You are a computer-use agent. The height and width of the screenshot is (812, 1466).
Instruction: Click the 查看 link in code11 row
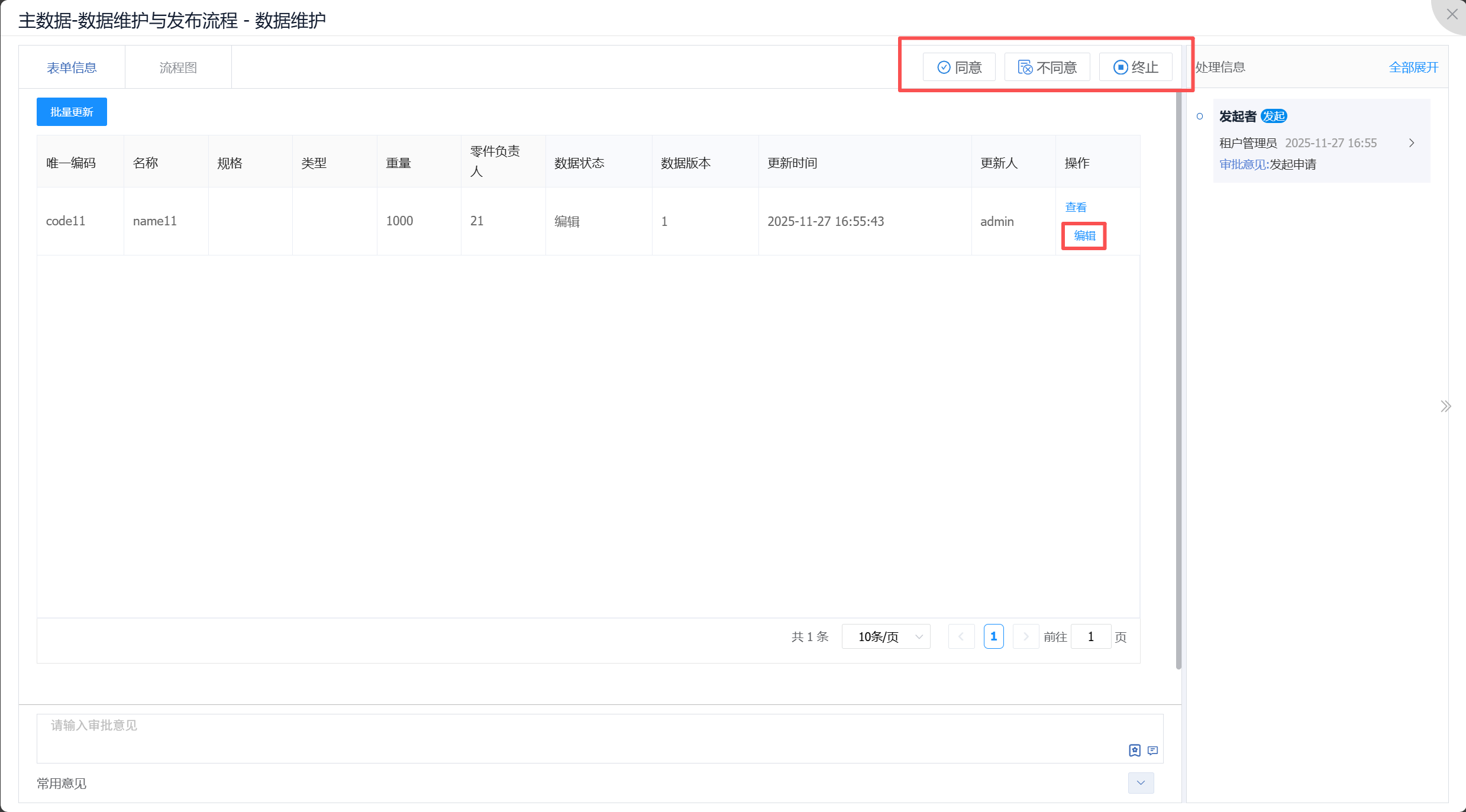pyautogui.click(x=1076, y=207)
